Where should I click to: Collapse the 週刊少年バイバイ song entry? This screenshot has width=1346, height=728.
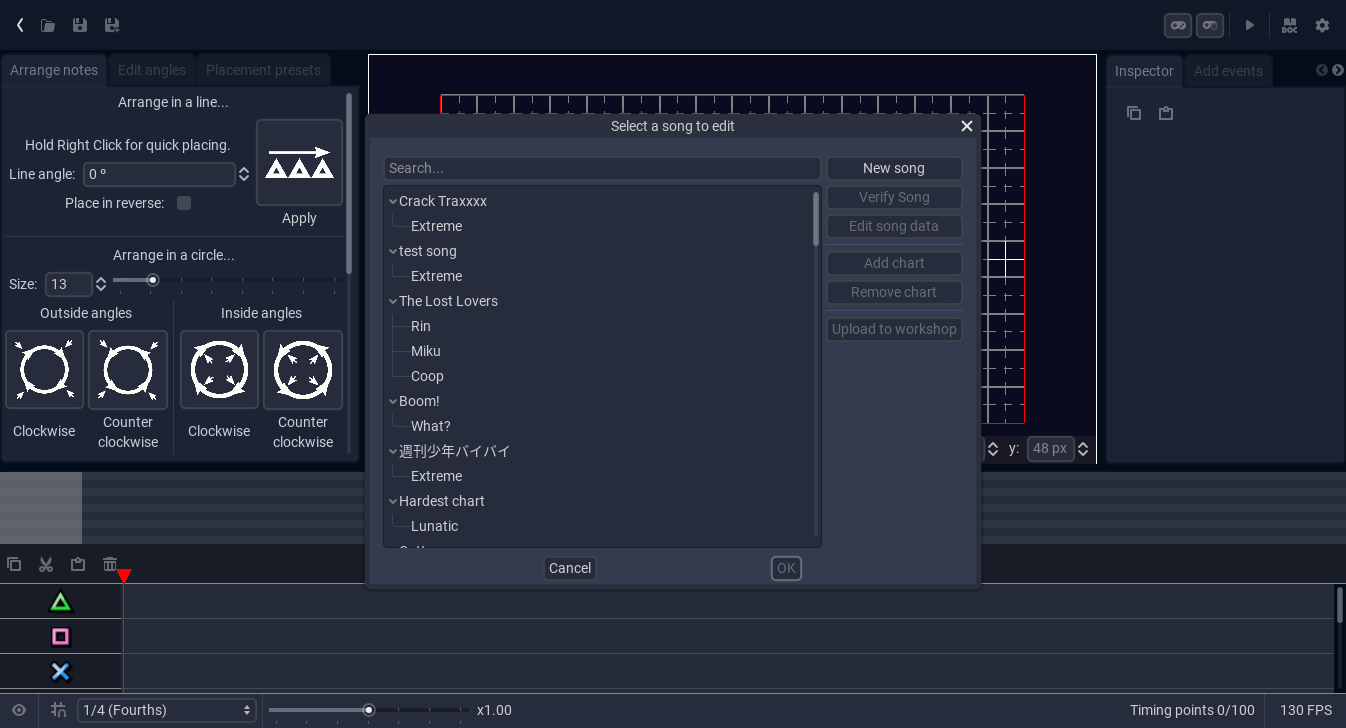(x=393, y=451)
